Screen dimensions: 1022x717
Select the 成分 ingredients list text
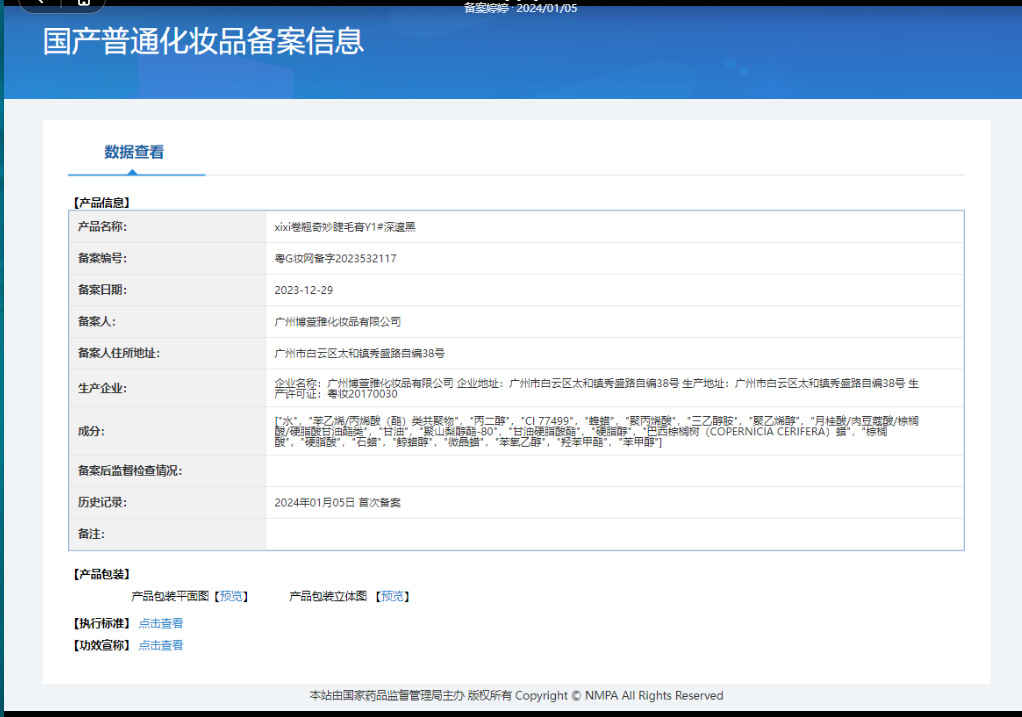pyautogui.click(x=596, y=432)
